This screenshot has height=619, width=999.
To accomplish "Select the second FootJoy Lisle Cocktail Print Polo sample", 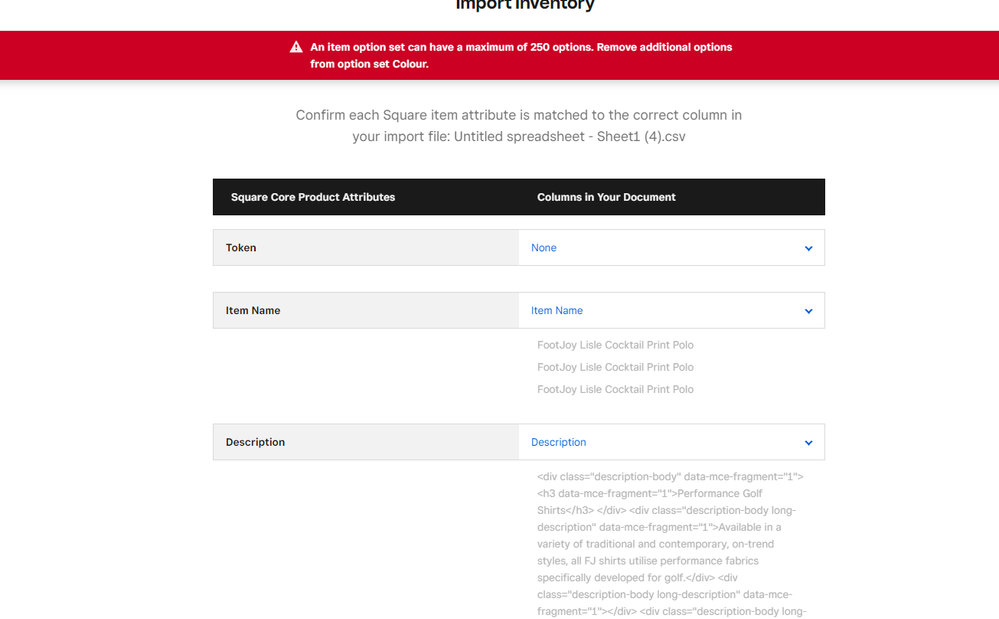I will [615, 367].
